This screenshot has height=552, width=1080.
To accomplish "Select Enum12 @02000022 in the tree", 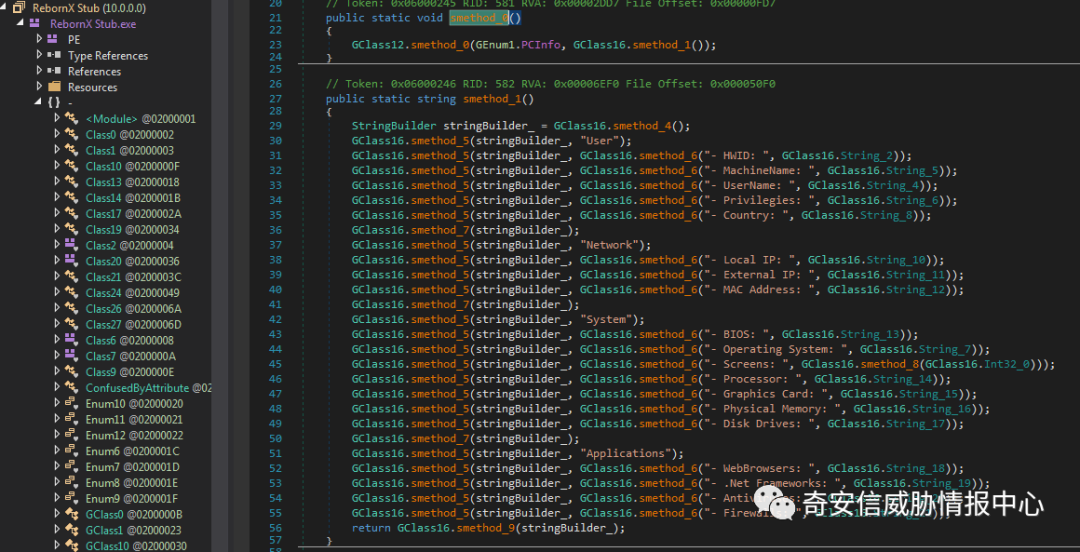I will click(x=134, y=436).
